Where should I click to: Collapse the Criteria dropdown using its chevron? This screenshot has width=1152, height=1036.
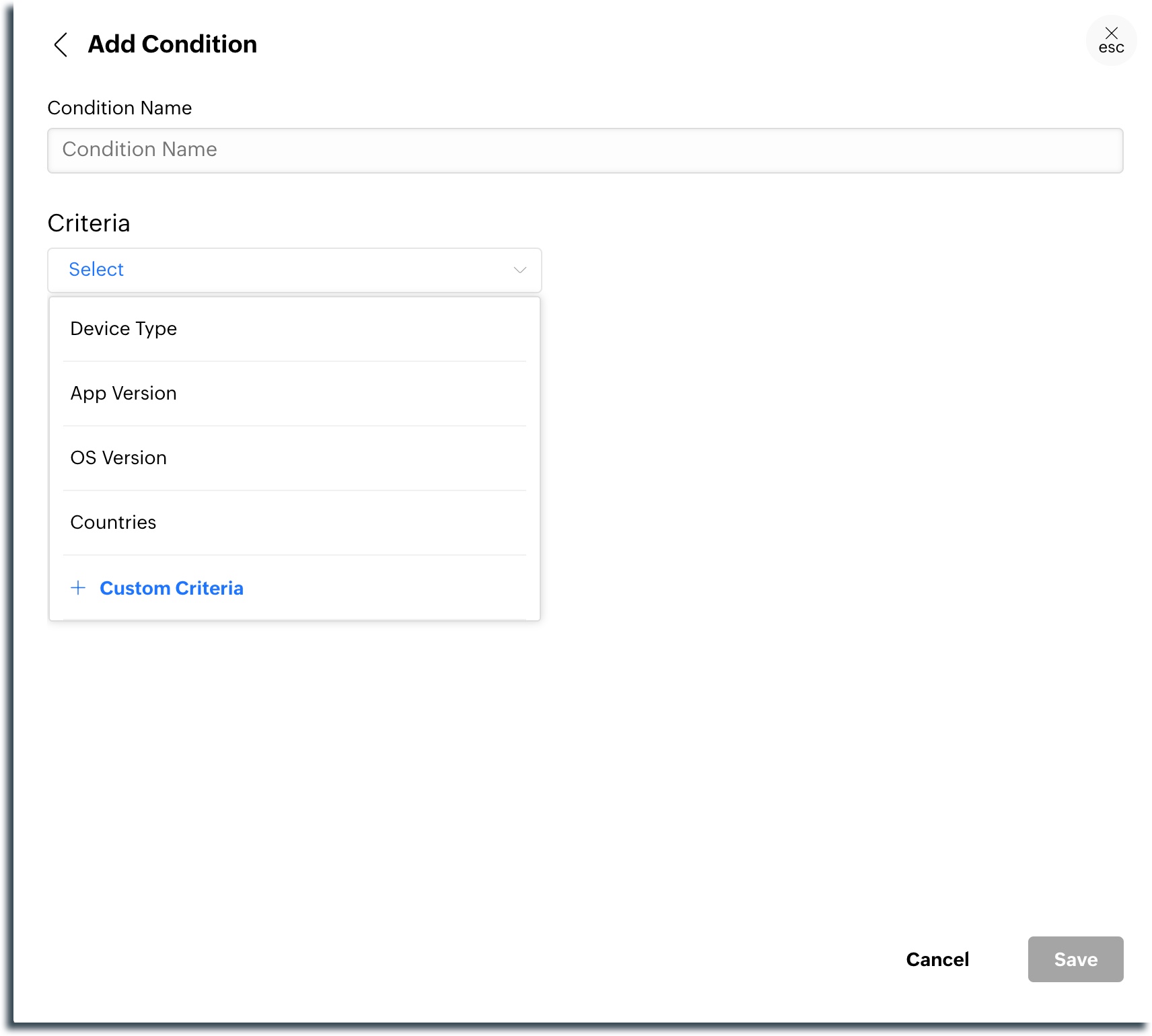tap(519, 270)
